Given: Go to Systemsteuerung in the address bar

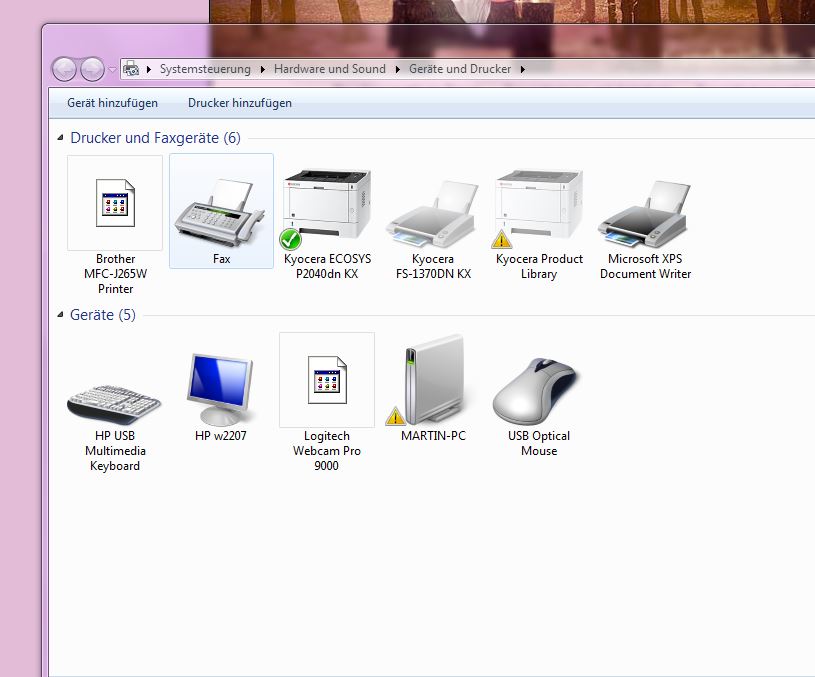Looking at the screenshot, I should (205, 69).
